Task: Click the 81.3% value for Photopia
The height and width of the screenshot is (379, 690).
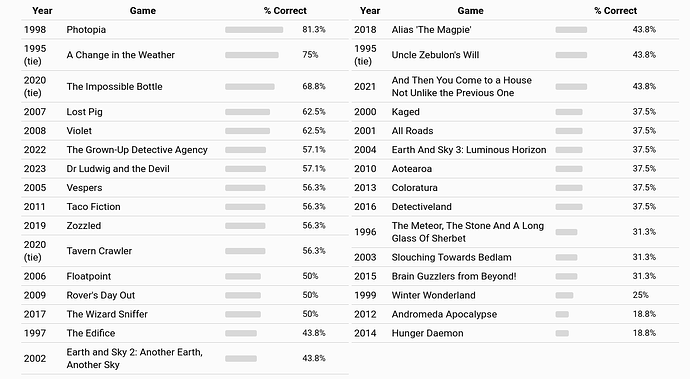Action: coord(314,29)
